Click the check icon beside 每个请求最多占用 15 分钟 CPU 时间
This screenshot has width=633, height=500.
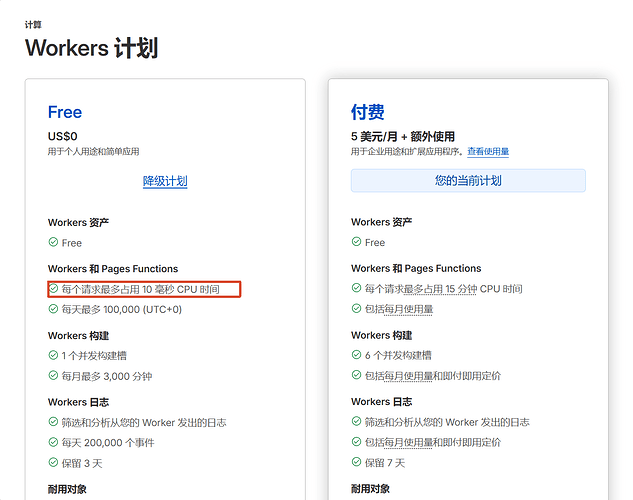[x=356, y=288]
